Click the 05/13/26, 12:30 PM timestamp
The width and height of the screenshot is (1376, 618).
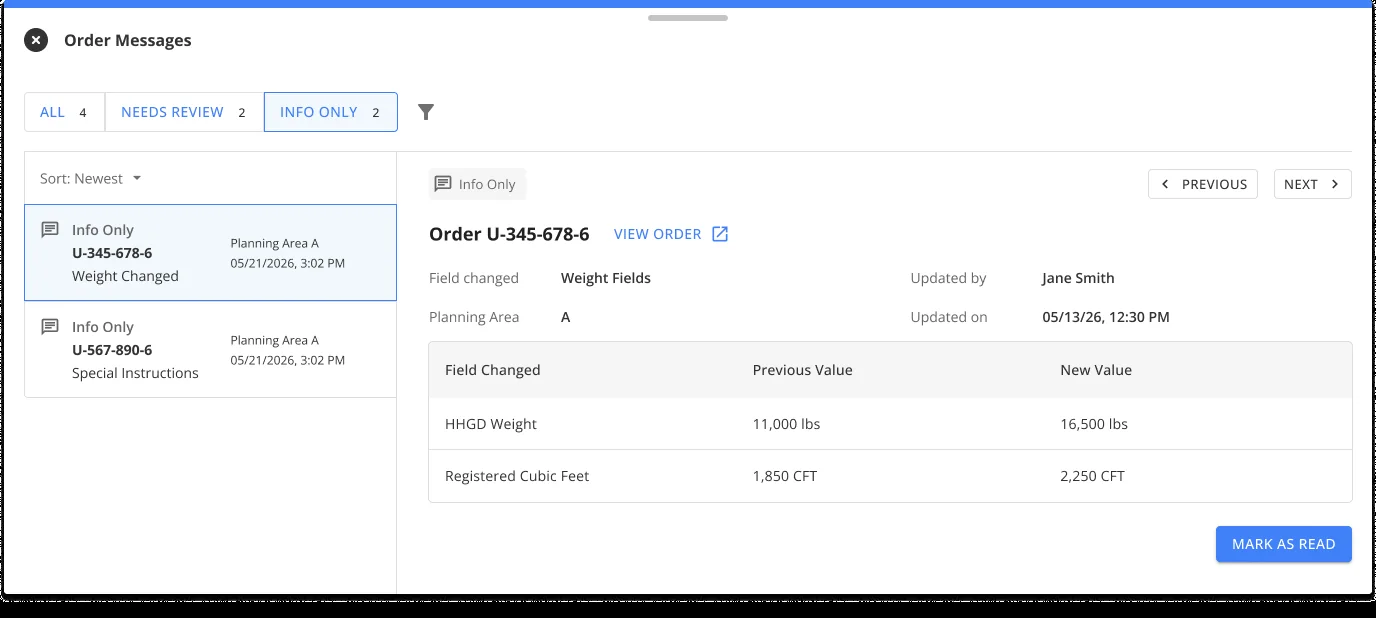pyautogui.click(x=1106, y=317)
